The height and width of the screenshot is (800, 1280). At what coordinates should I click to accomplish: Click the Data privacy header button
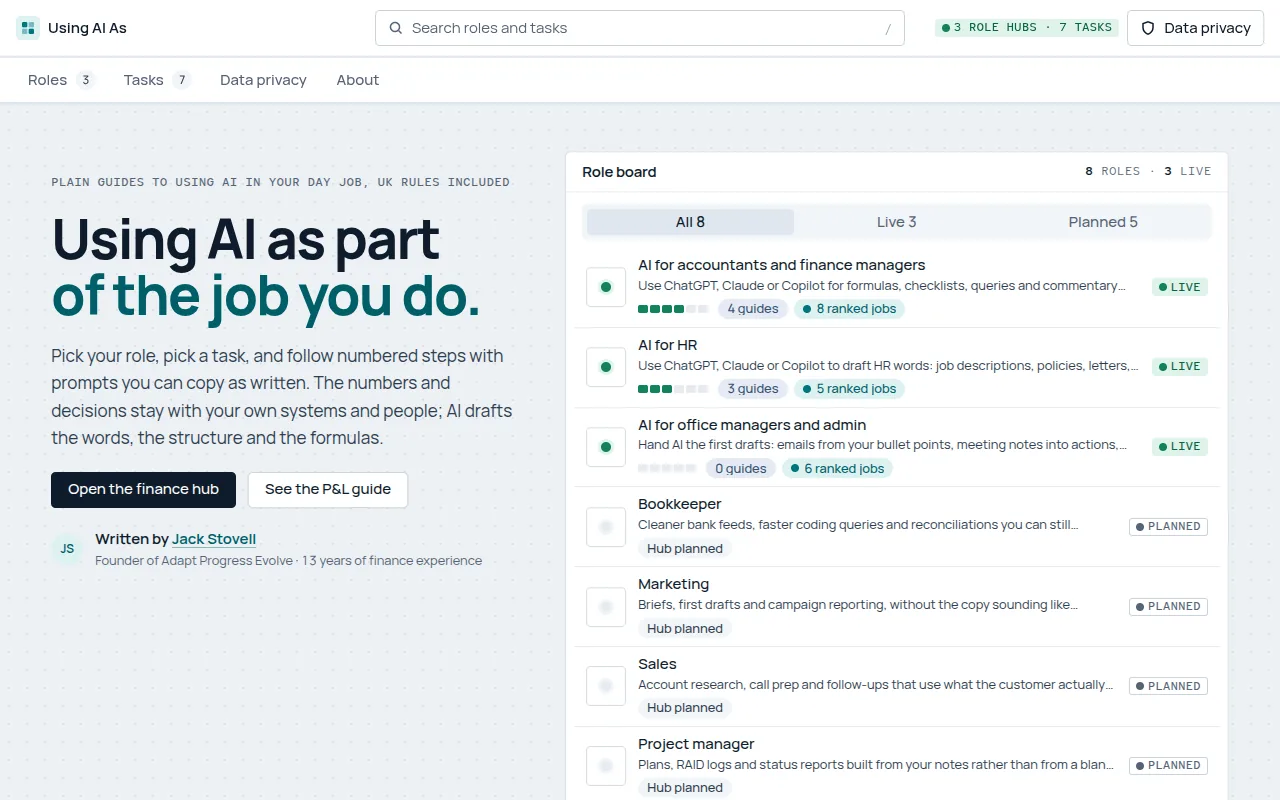tap(1195, 28)
